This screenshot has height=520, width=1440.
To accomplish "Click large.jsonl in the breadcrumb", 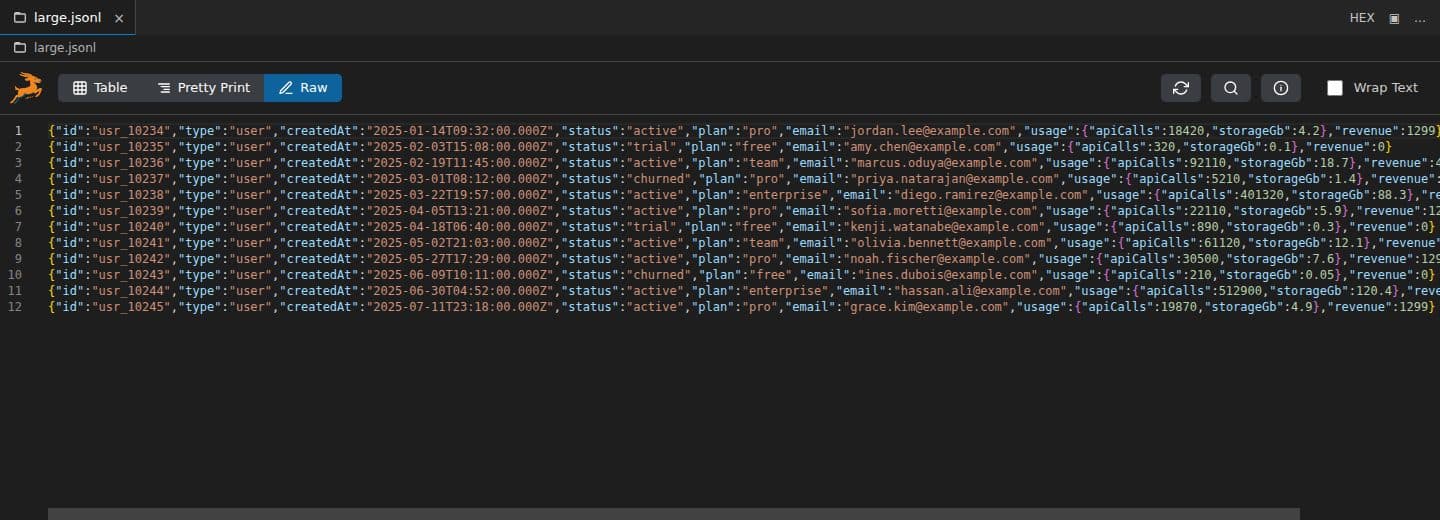I will point(65,47).
